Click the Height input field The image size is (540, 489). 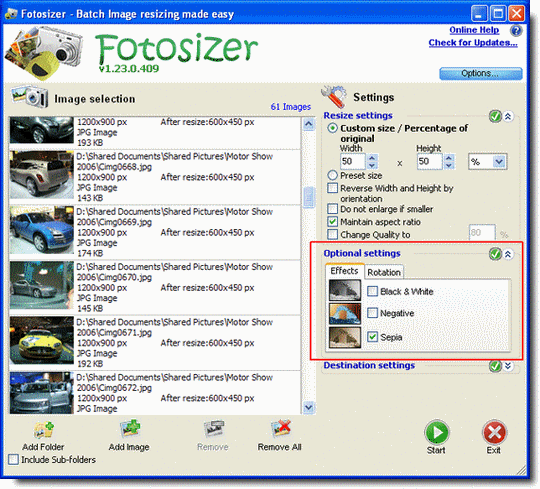(429, 162)
